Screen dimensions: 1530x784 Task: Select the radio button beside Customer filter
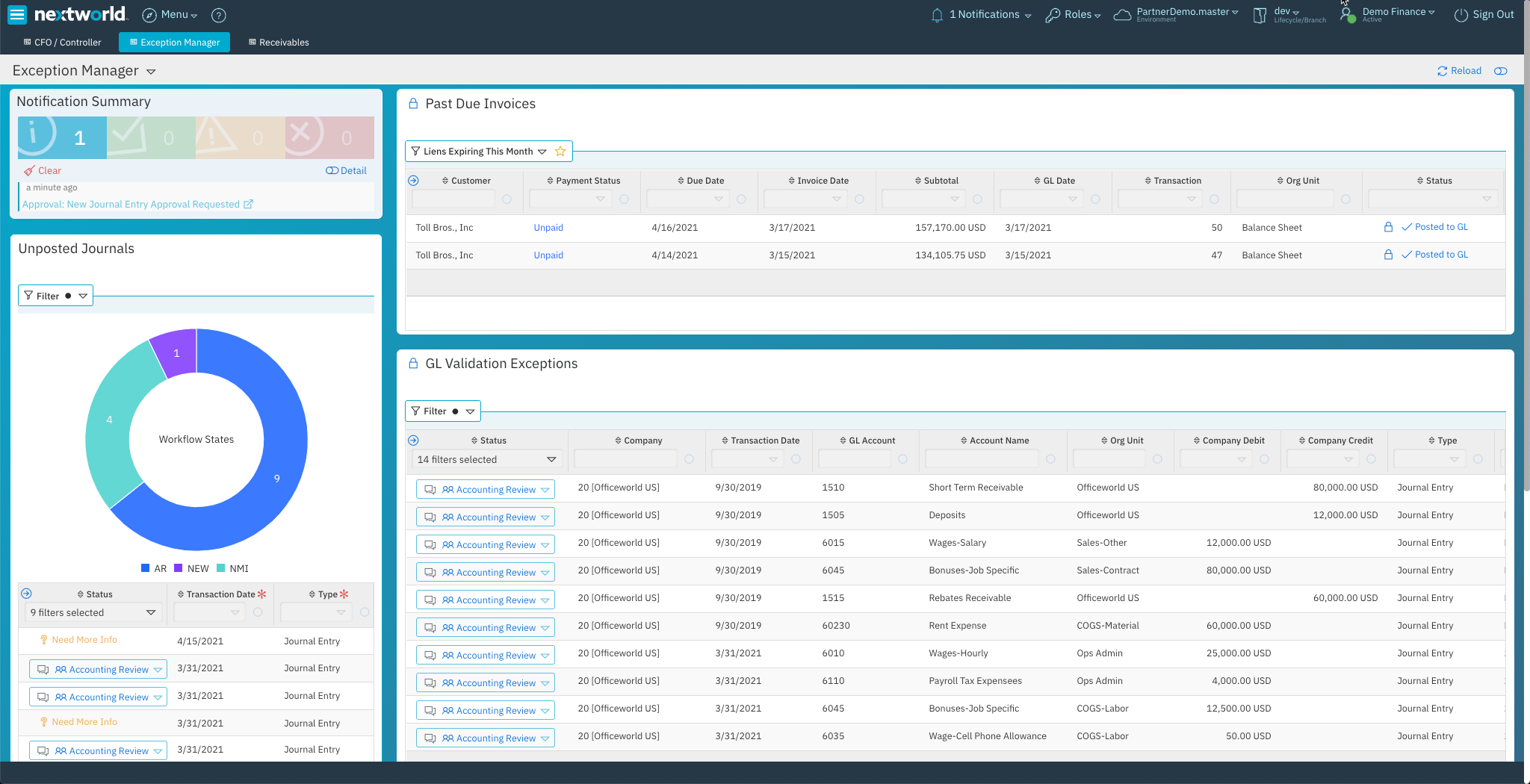click(x=507, y=199)
